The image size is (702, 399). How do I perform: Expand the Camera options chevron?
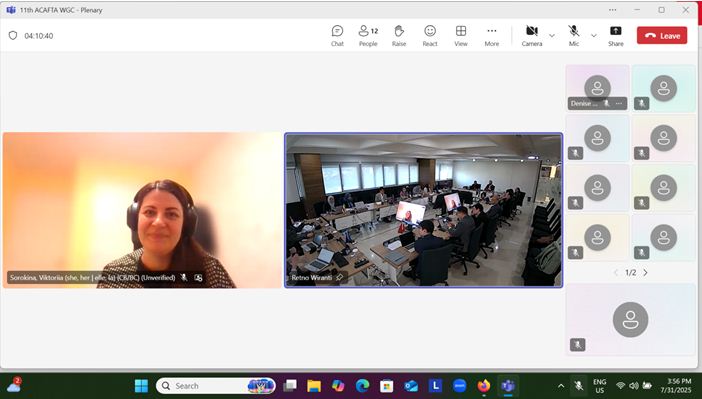(552, 35)
